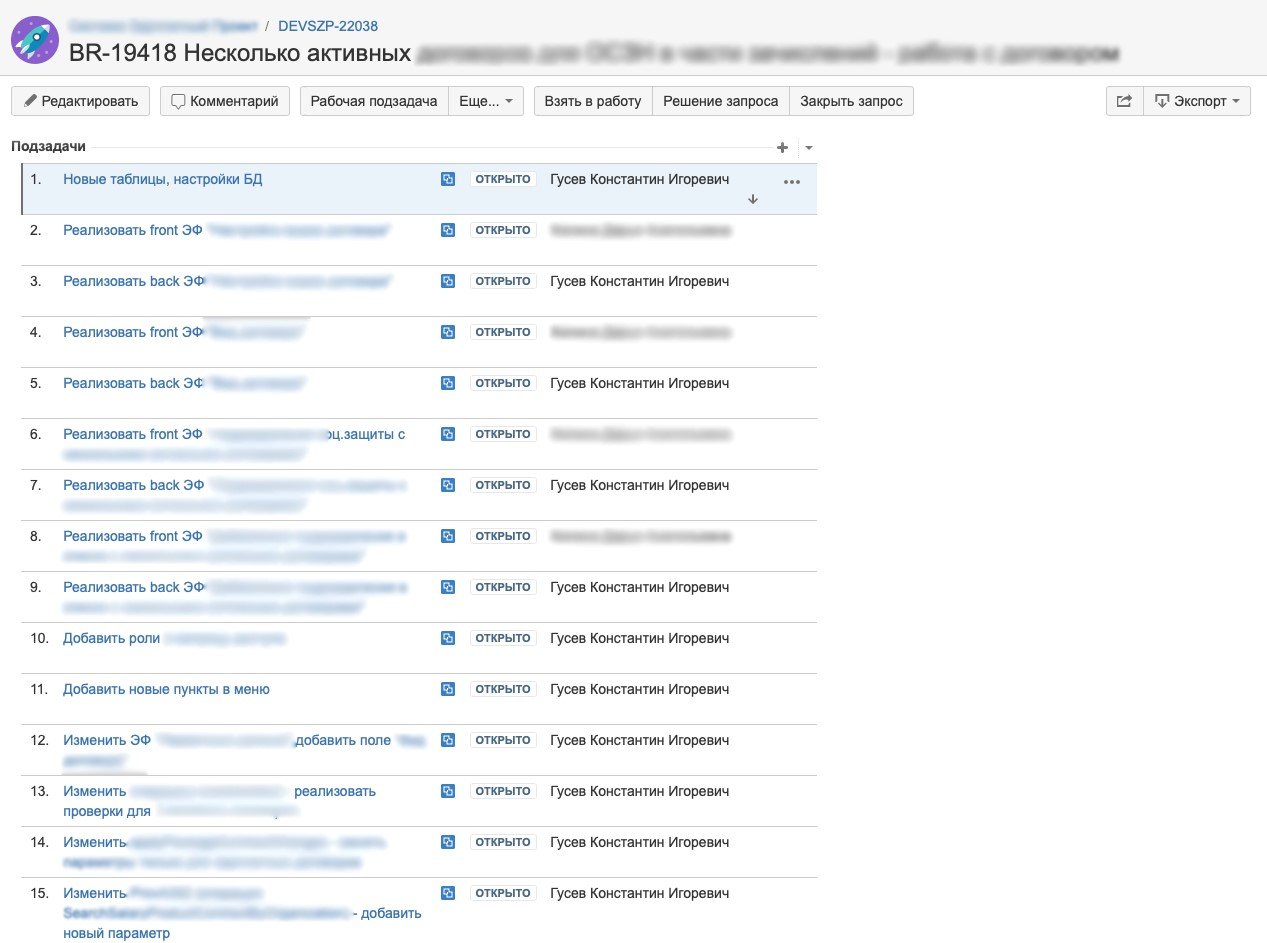Click subtask type icon in row 7
Screen dimensions: 1267x943
[x=448, y=486]
